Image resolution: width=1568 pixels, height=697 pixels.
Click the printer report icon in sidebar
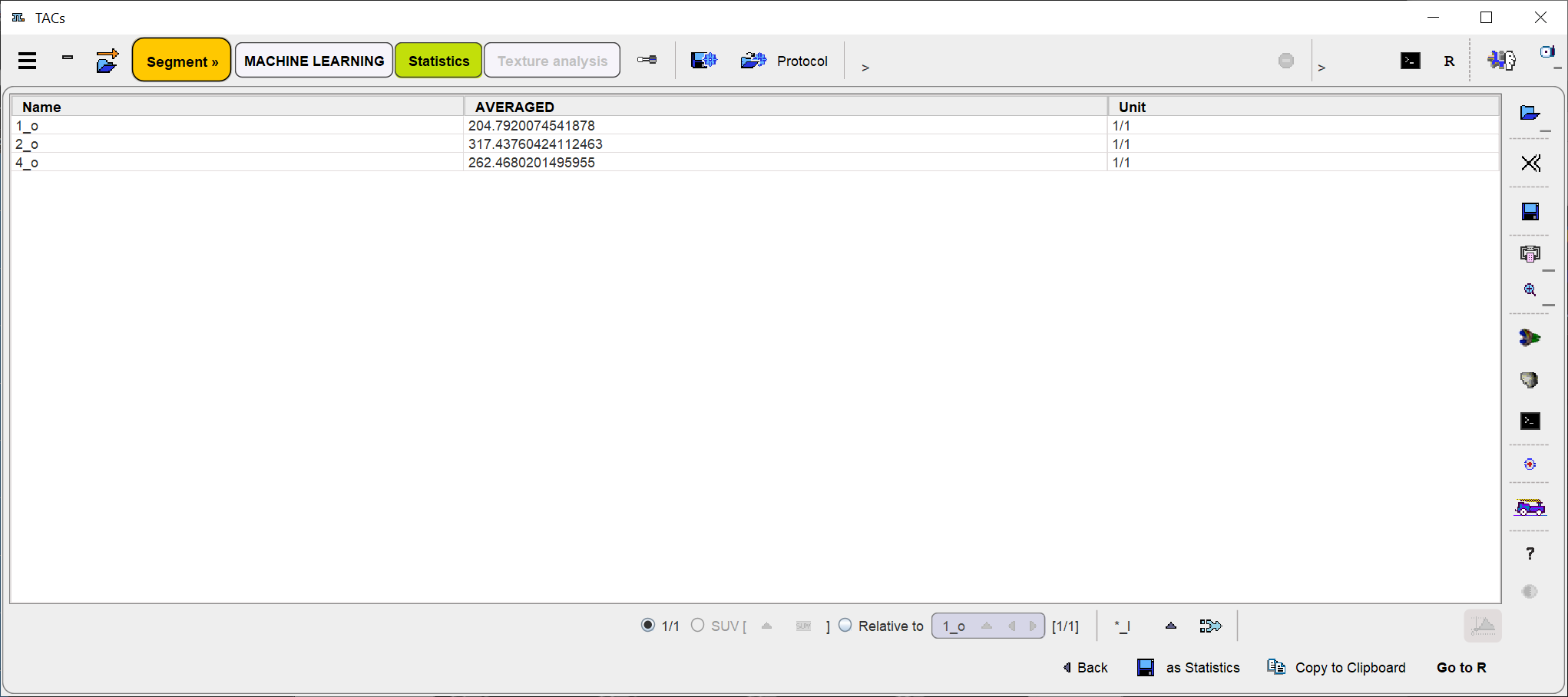point(1530,254)
